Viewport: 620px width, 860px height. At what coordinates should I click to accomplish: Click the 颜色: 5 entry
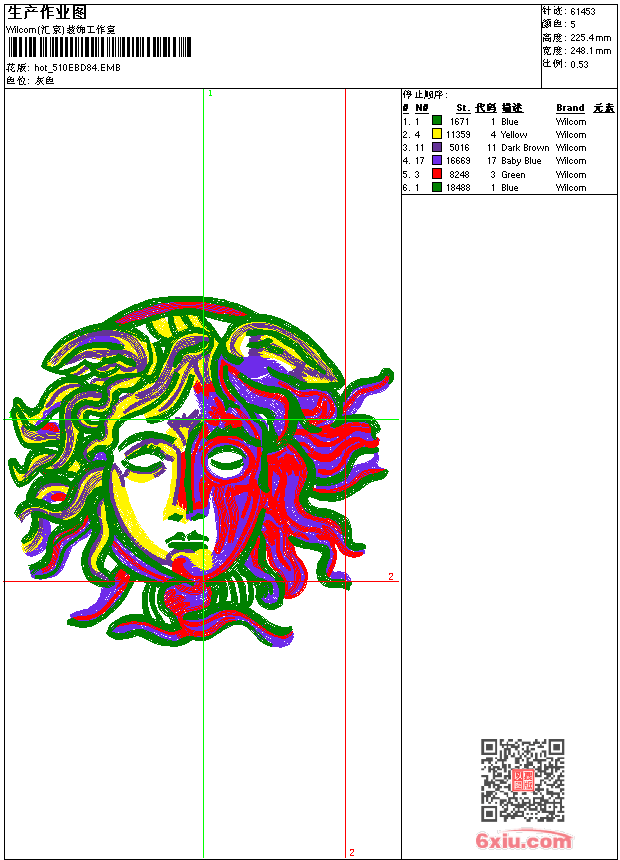559,24
